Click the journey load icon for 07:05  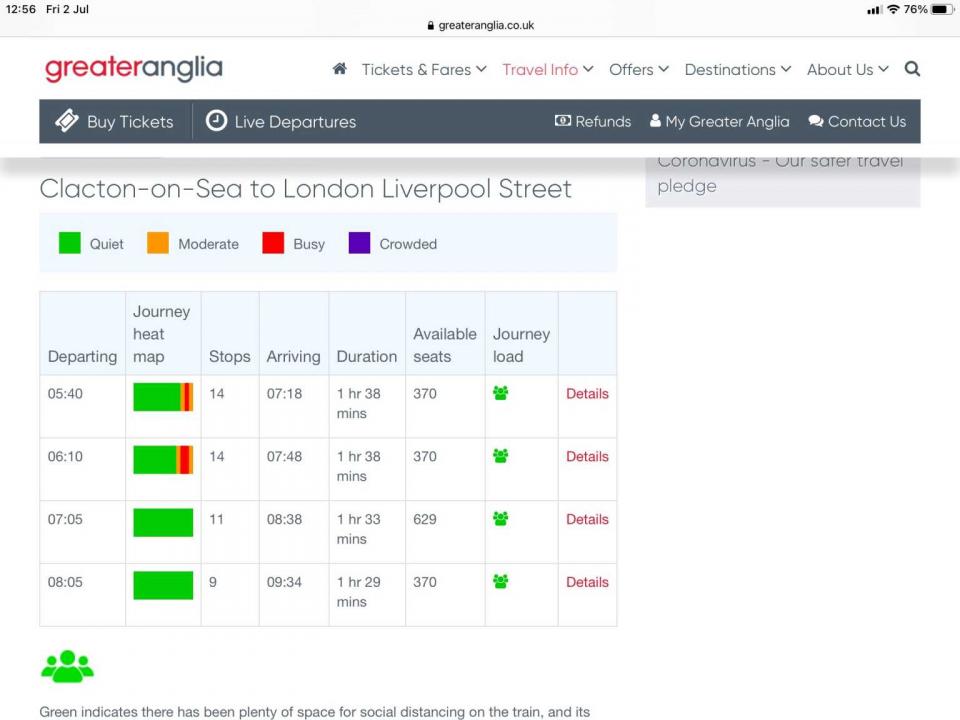501,519
